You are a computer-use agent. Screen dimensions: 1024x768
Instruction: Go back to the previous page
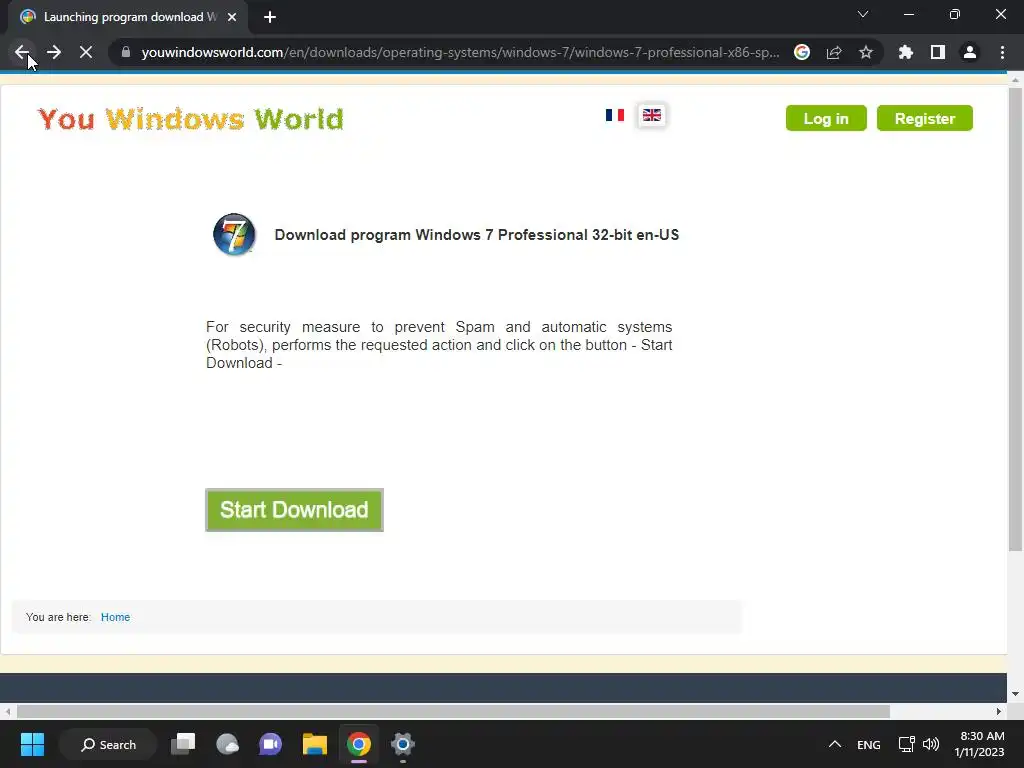[22, 52]
